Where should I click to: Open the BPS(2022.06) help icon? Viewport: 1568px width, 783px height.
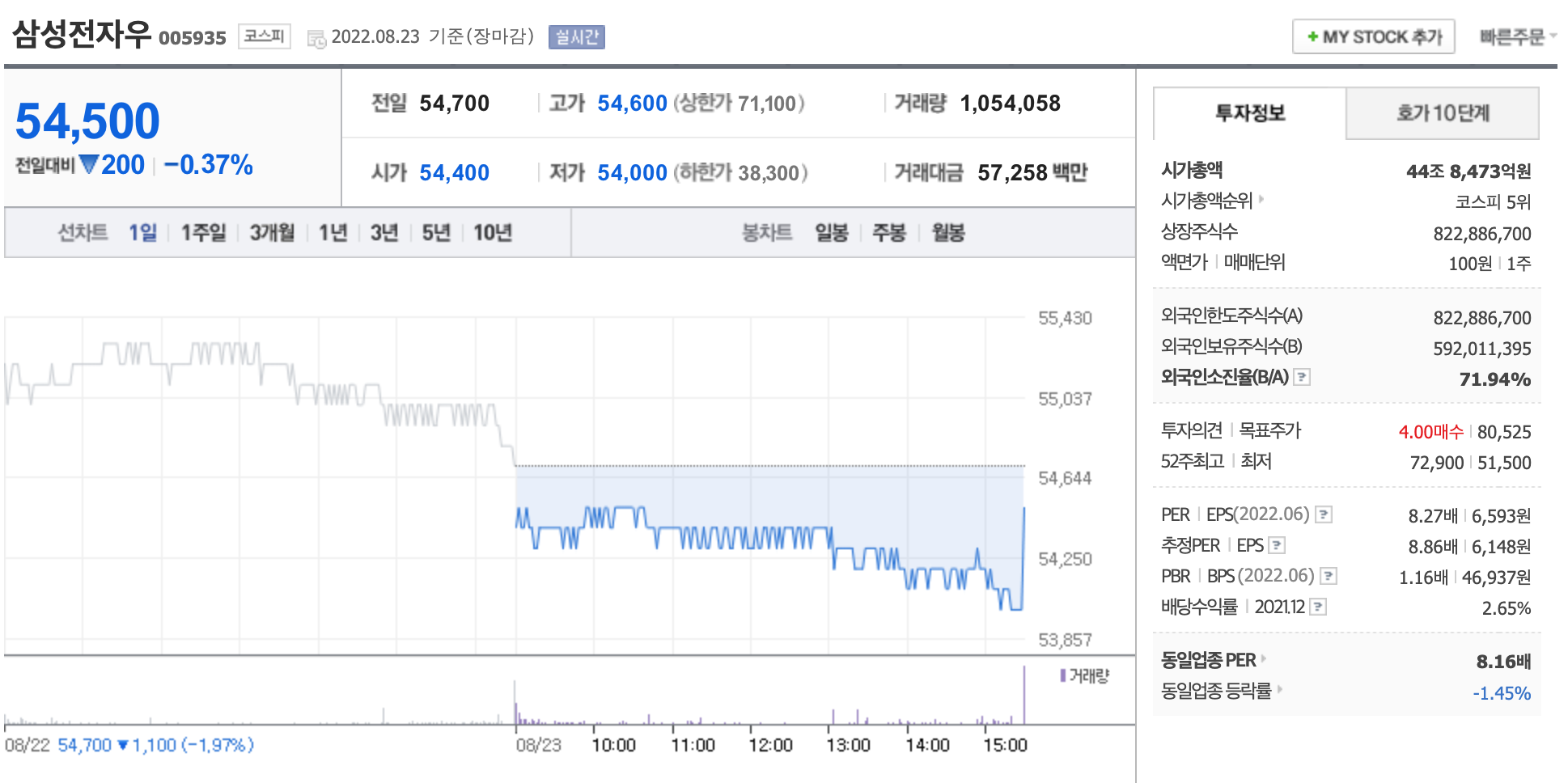click(1329, 576)
